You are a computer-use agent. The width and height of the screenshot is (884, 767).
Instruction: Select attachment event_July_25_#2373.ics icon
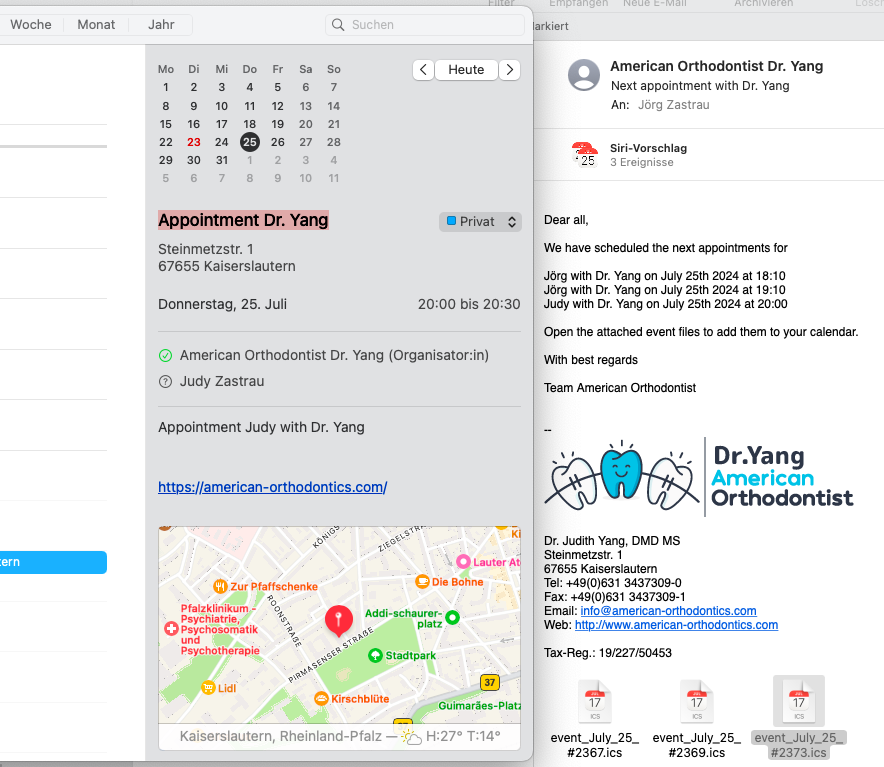point(799,702)
